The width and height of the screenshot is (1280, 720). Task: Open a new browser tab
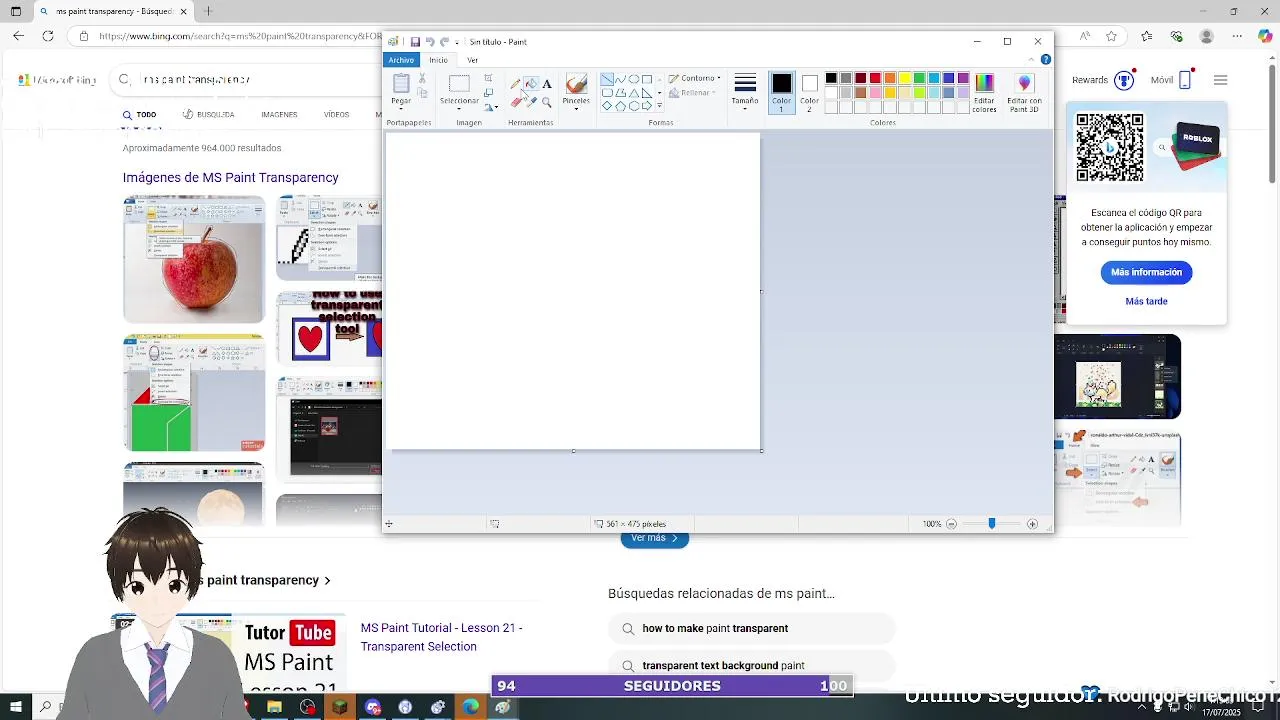208,11
